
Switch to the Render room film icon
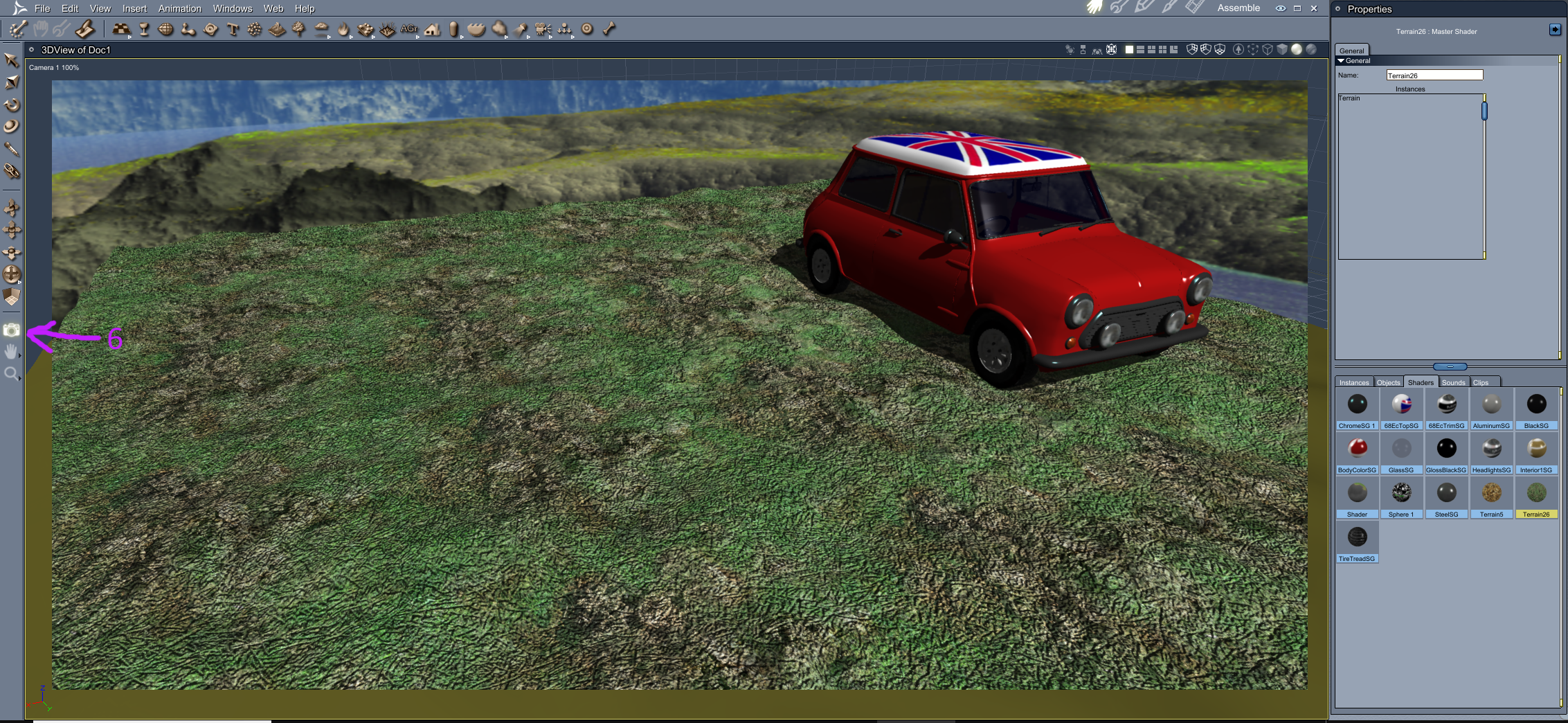[1194, 8]
